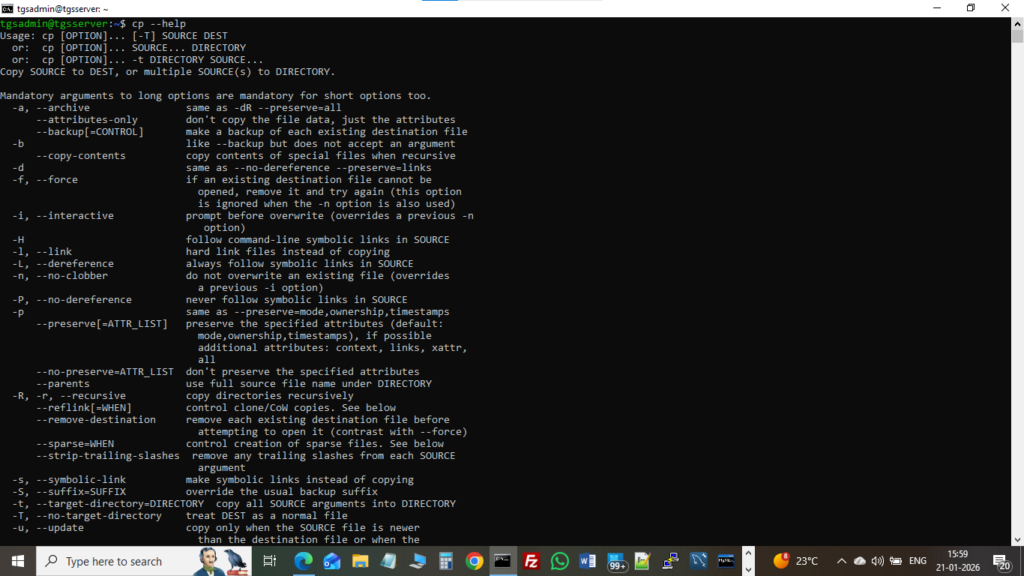This screenshot has height=576, width=1024.
Task: Click the terminal scrollbar down arrow
Action: click(1017, 540)
